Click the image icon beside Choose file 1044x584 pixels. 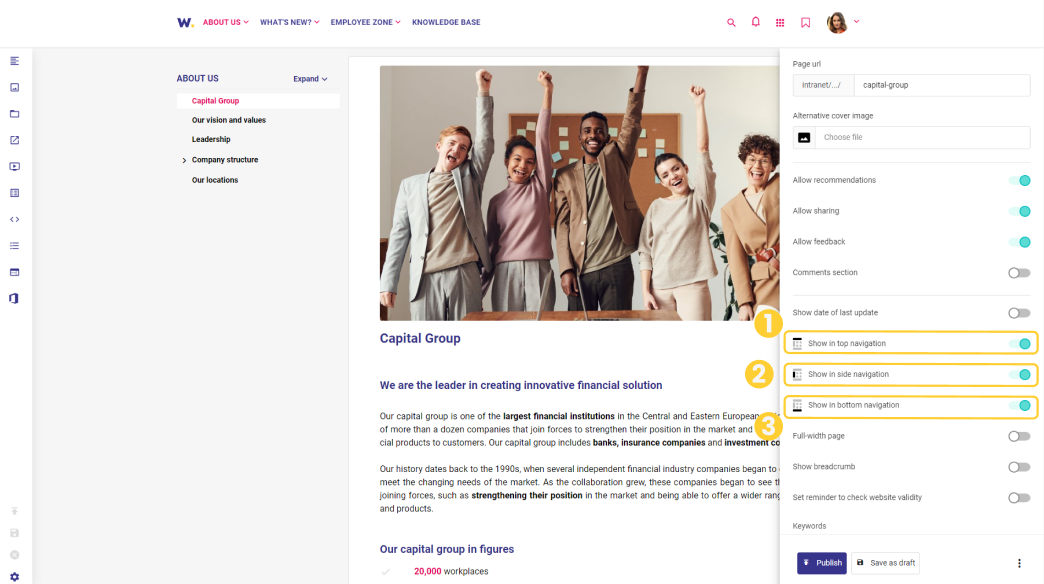(x=804, y=137)
